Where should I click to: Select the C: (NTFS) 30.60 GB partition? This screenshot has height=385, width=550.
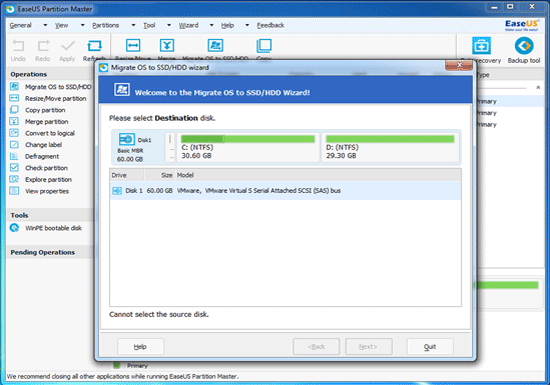coord(248,147)
